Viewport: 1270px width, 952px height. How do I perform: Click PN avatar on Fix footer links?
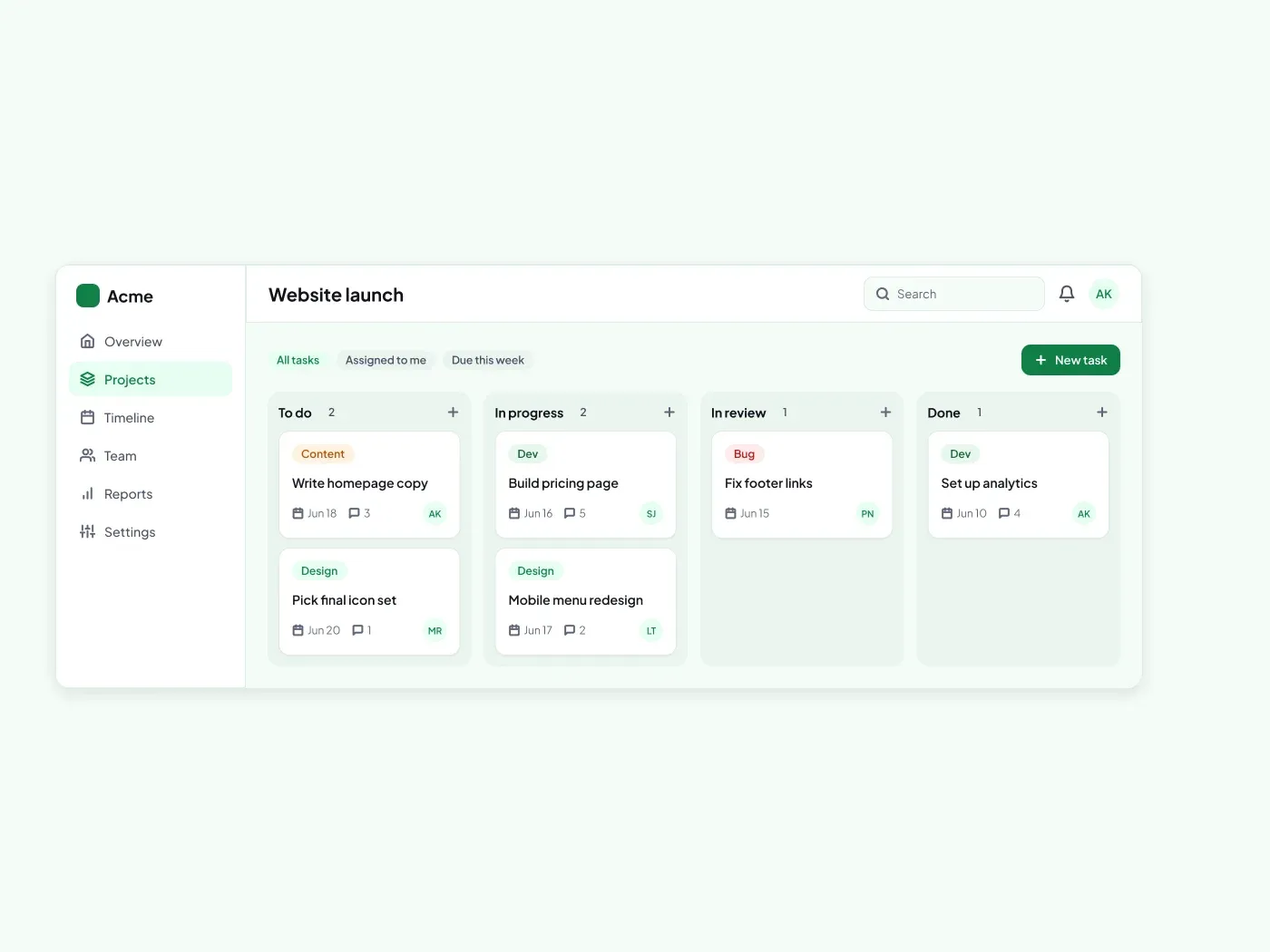pos(867,514)
